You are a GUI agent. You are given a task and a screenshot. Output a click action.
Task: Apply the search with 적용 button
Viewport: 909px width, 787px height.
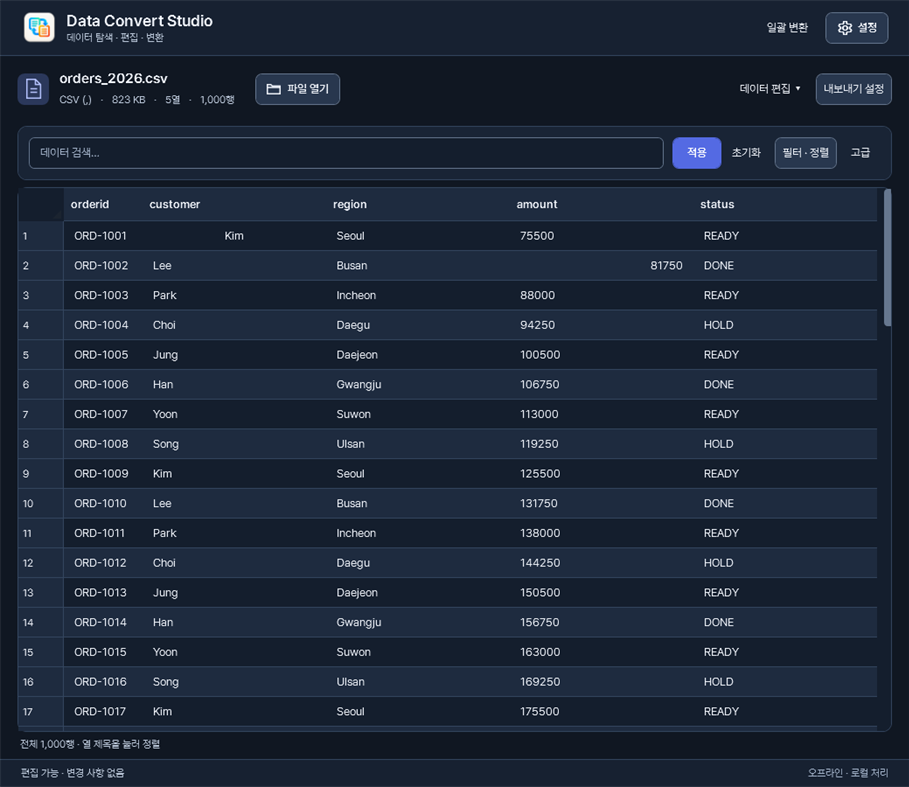point(696,153)
